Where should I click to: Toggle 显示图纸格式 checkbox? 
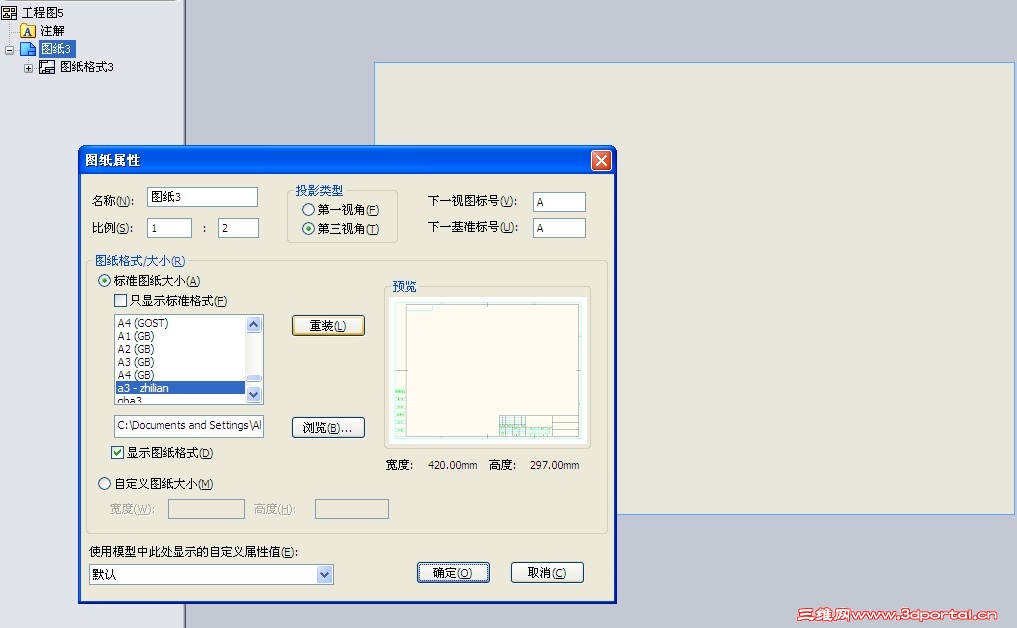tap(117, 453)
